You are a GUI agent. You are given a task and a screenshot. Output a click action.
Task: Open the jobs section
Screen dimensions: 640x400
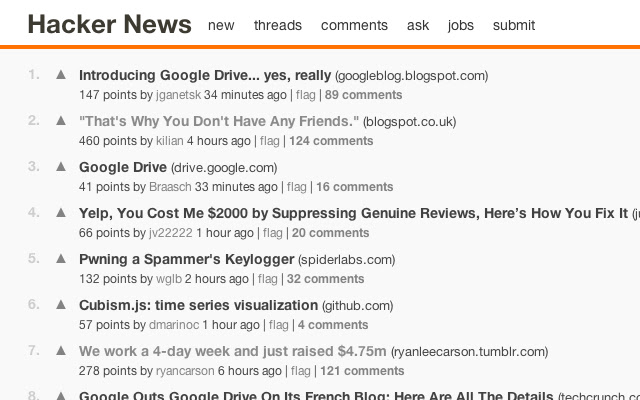click(460, 26)
